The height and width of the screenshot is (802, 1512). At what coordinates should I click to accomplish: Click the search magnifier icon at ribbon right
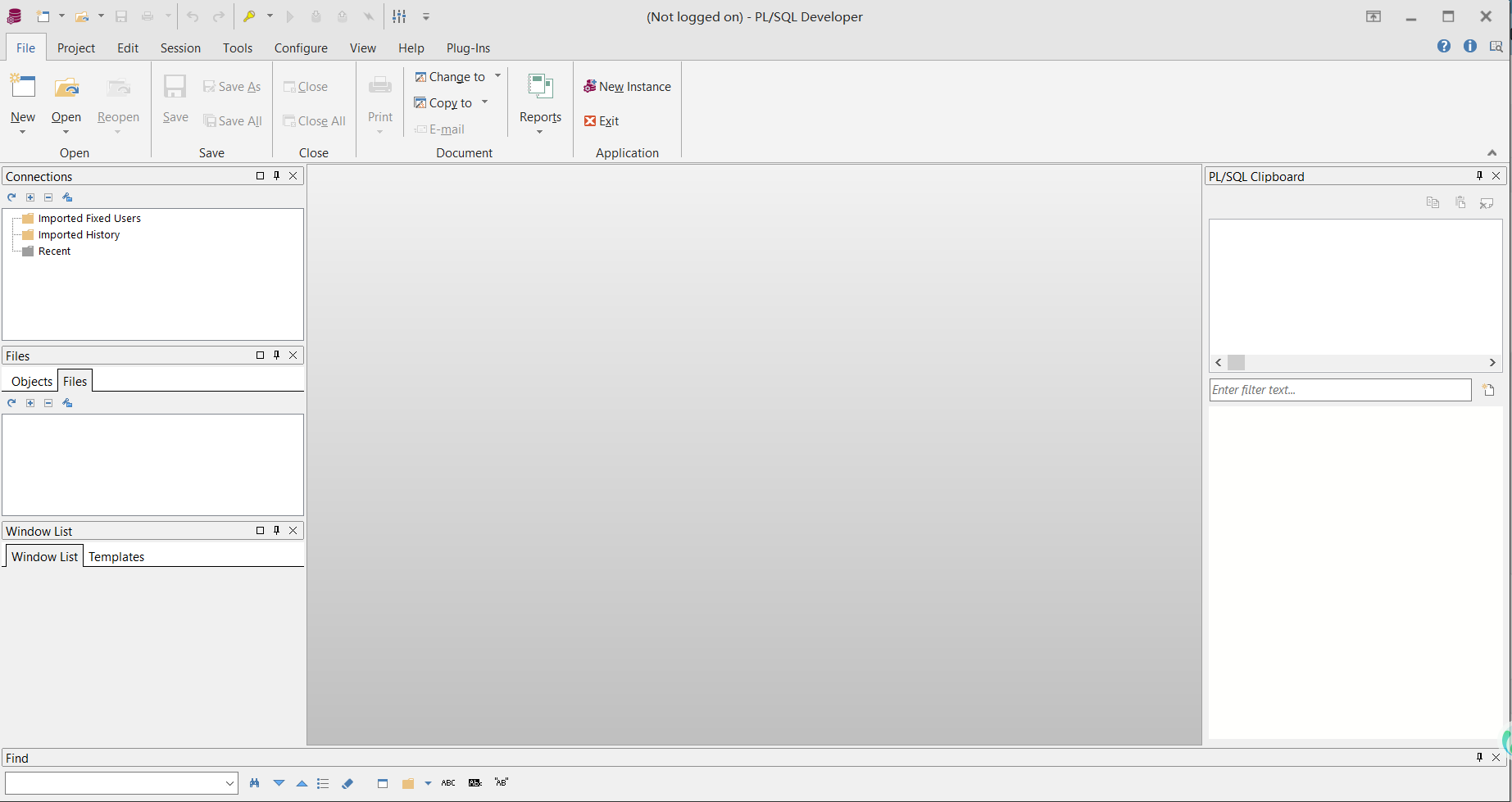pyautogui.click(x=1496, y=46)
